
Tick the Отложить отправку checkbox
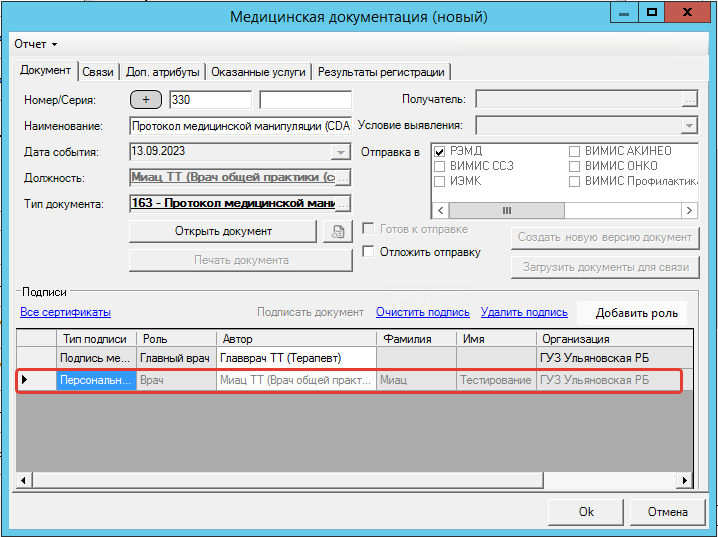point(368,251)
